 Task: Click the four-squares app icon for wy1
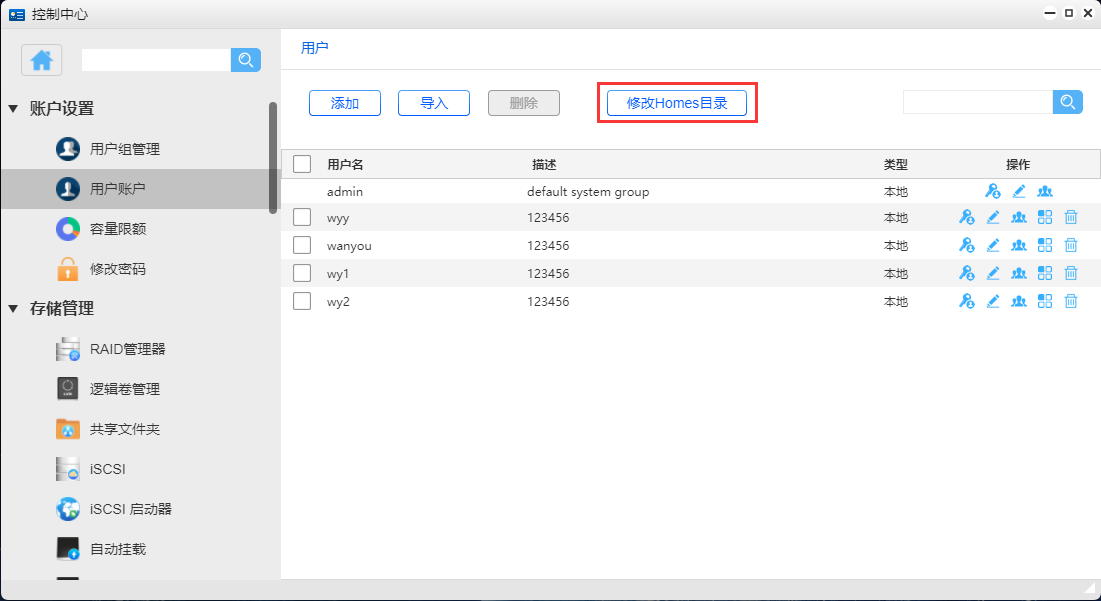[x=1045, y=273]
